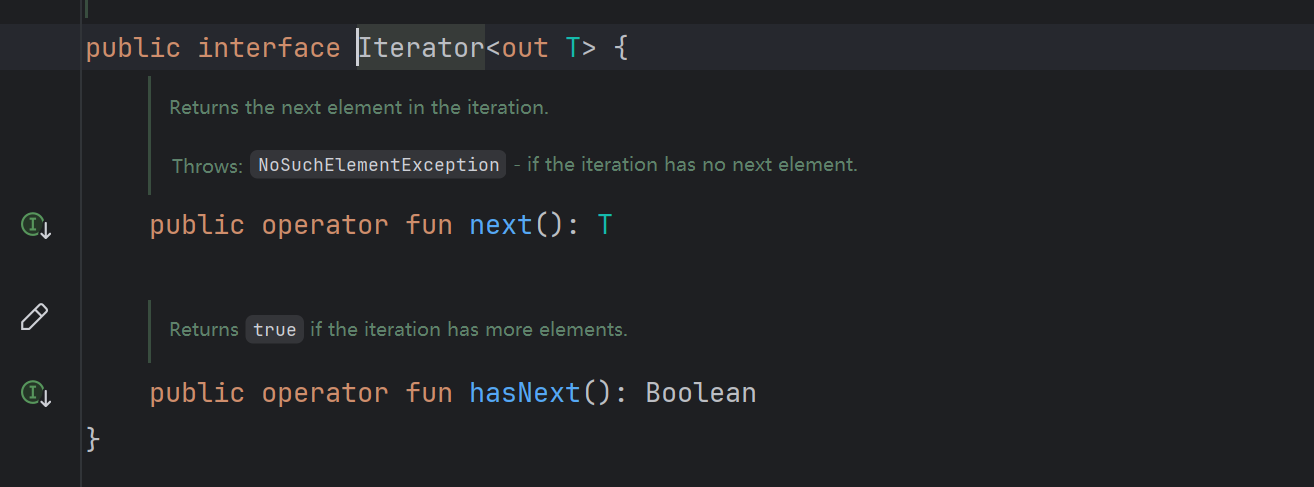
Task: Click the 'Throws:' label in the doc comment
Action: pos(207,165)
